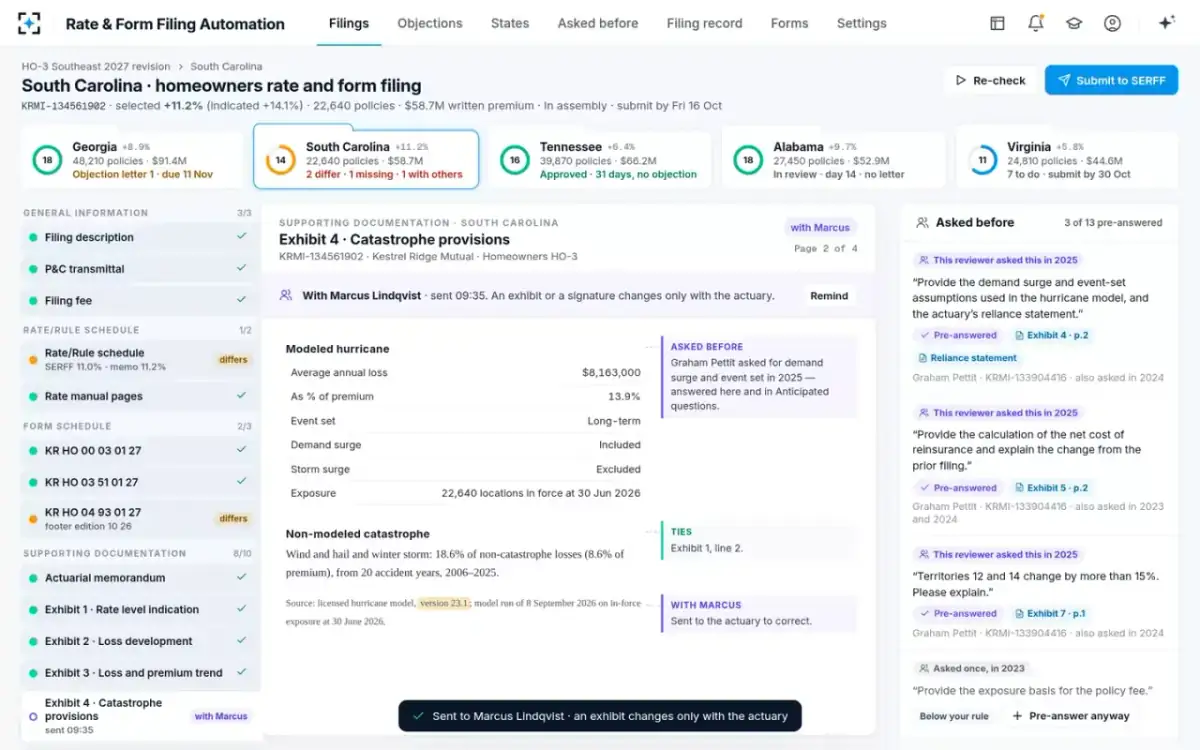Viewport: 1200px width, 750px height.
Task: Click the checkmark for P&C transmittal
Action: coord(241,269)
